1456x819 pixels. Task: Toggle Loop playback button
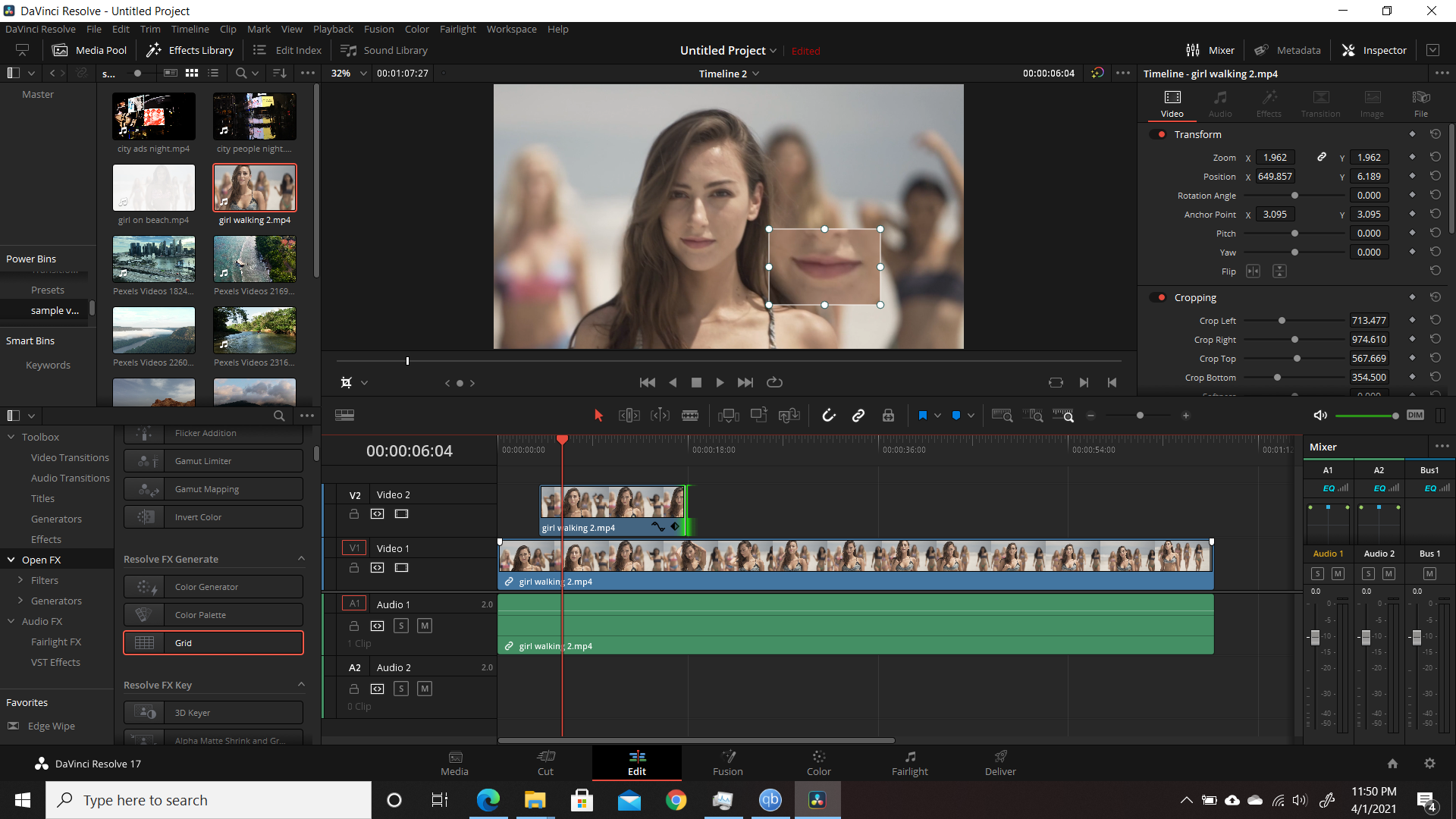coord(774,383)
